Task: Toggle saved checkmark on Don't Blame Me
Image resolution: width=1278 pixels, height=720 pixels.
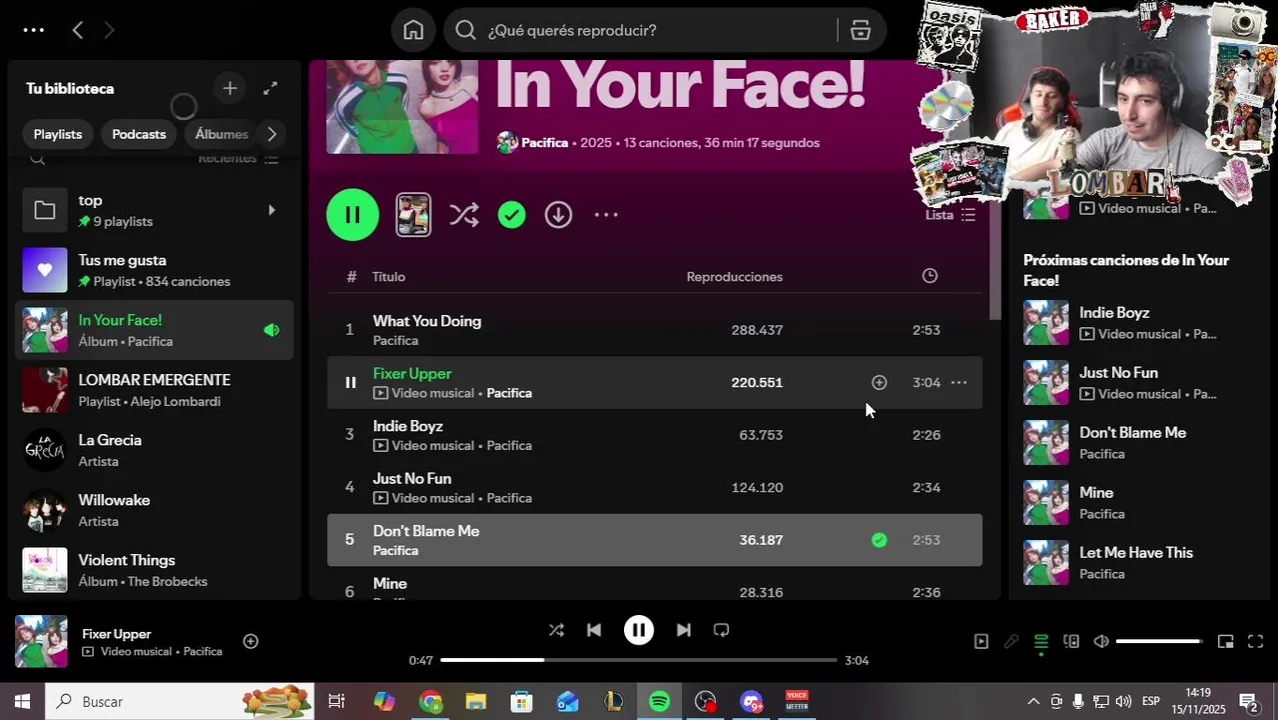Action: 879,540
